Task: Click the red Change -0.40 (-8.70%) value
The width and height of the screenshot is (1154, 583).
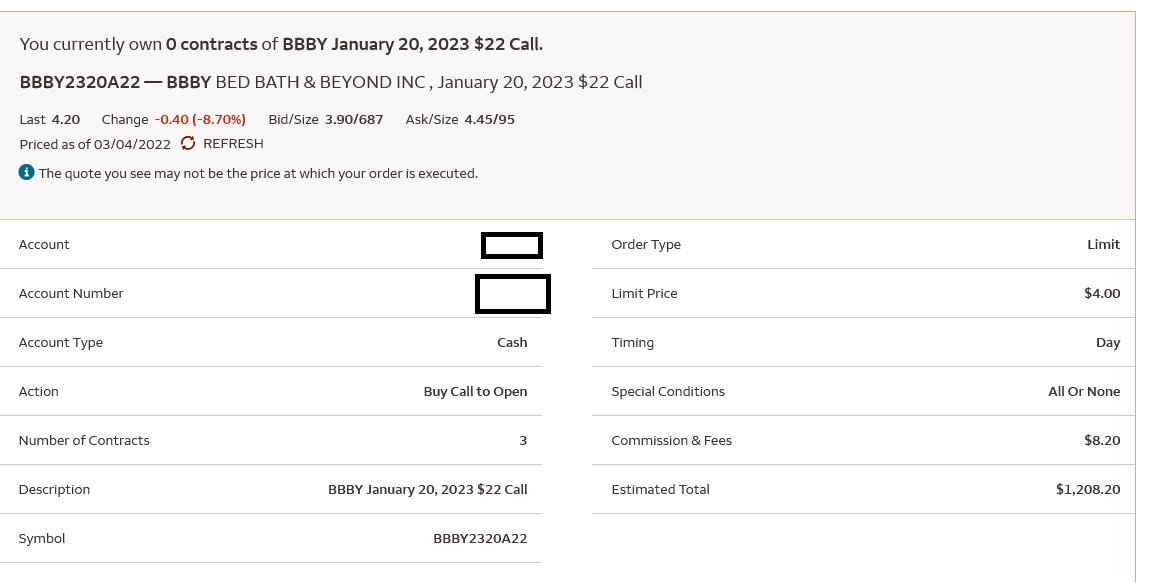Action: point(200,119)
